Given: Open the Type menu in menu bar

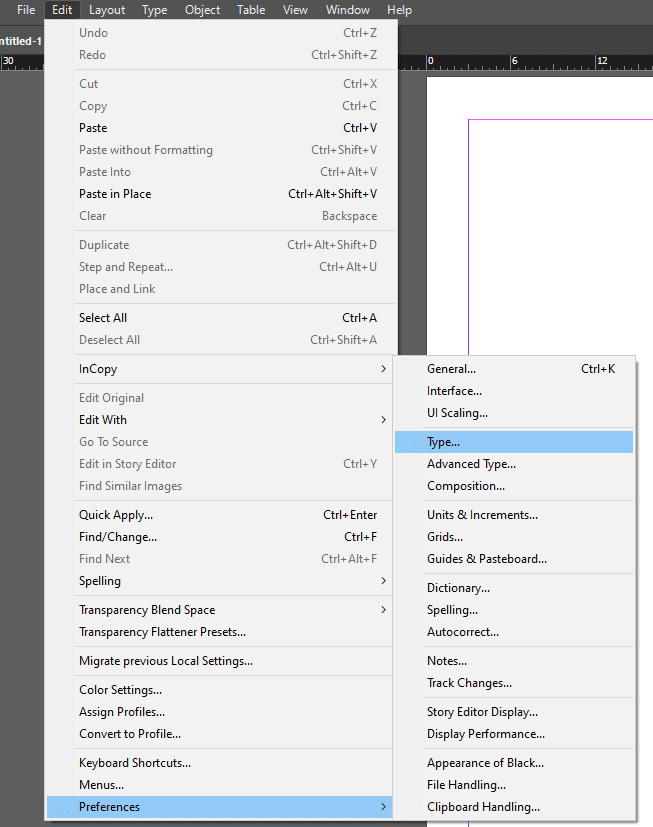Looking at the screenshot, I should pyautogui.click(x=155, y=10).
